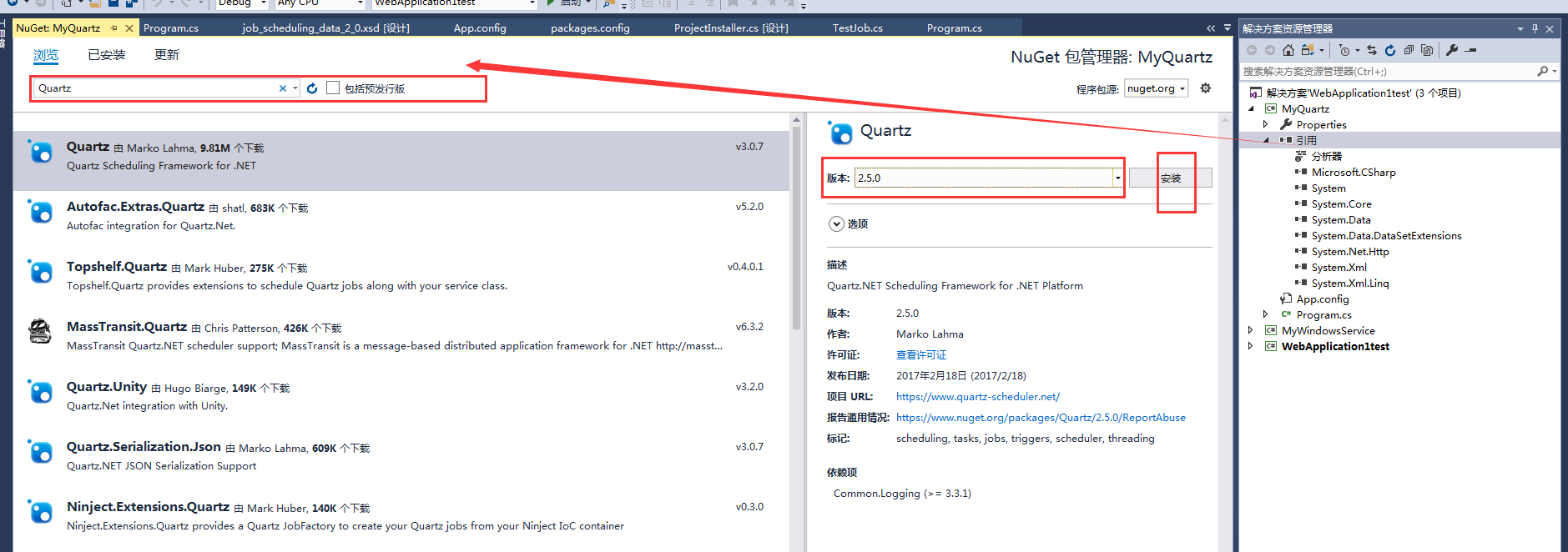Select the Topshelf.Quartz package title
The image size is (1568, 552).
[x=117, y=267]
